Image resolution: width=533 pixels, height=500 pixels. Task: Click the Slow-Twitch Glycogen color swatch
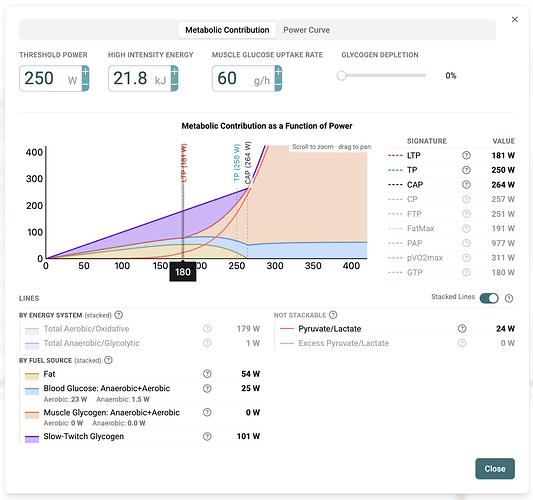tap(32, 439)
